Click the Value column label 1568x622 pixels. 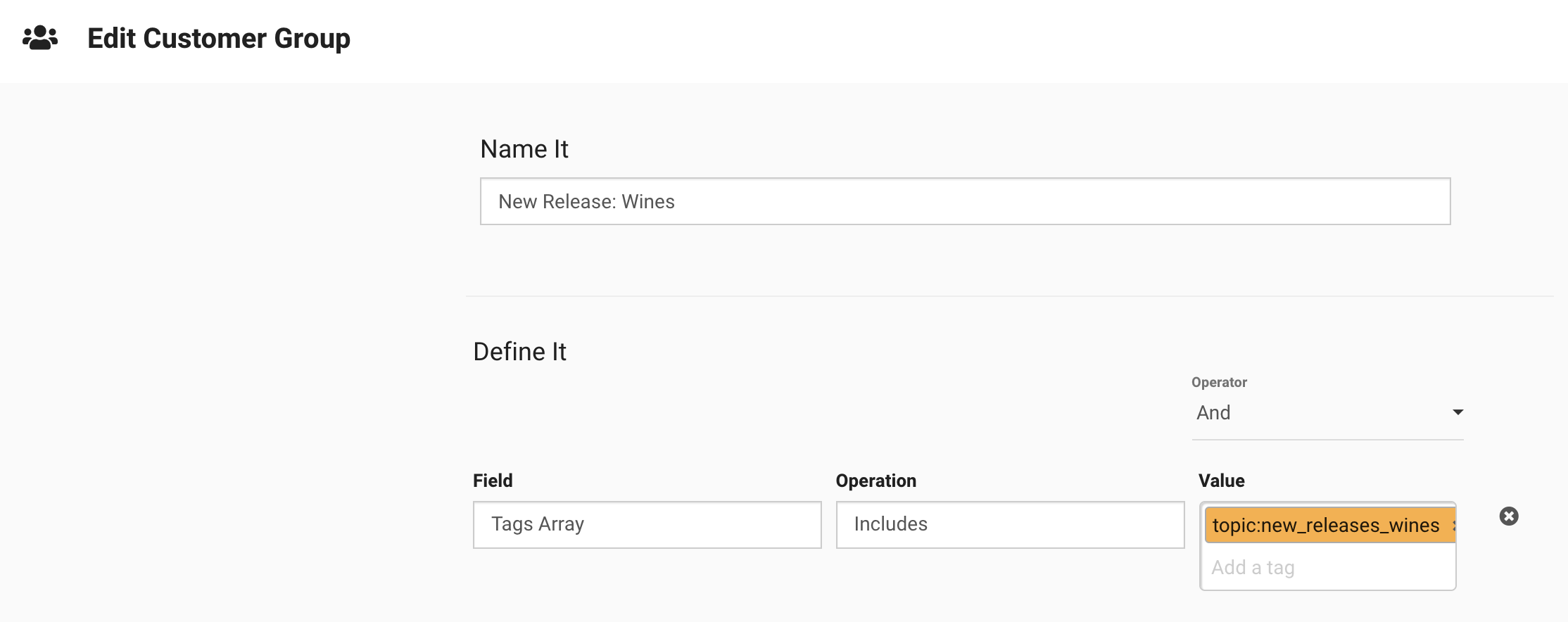1221,481
